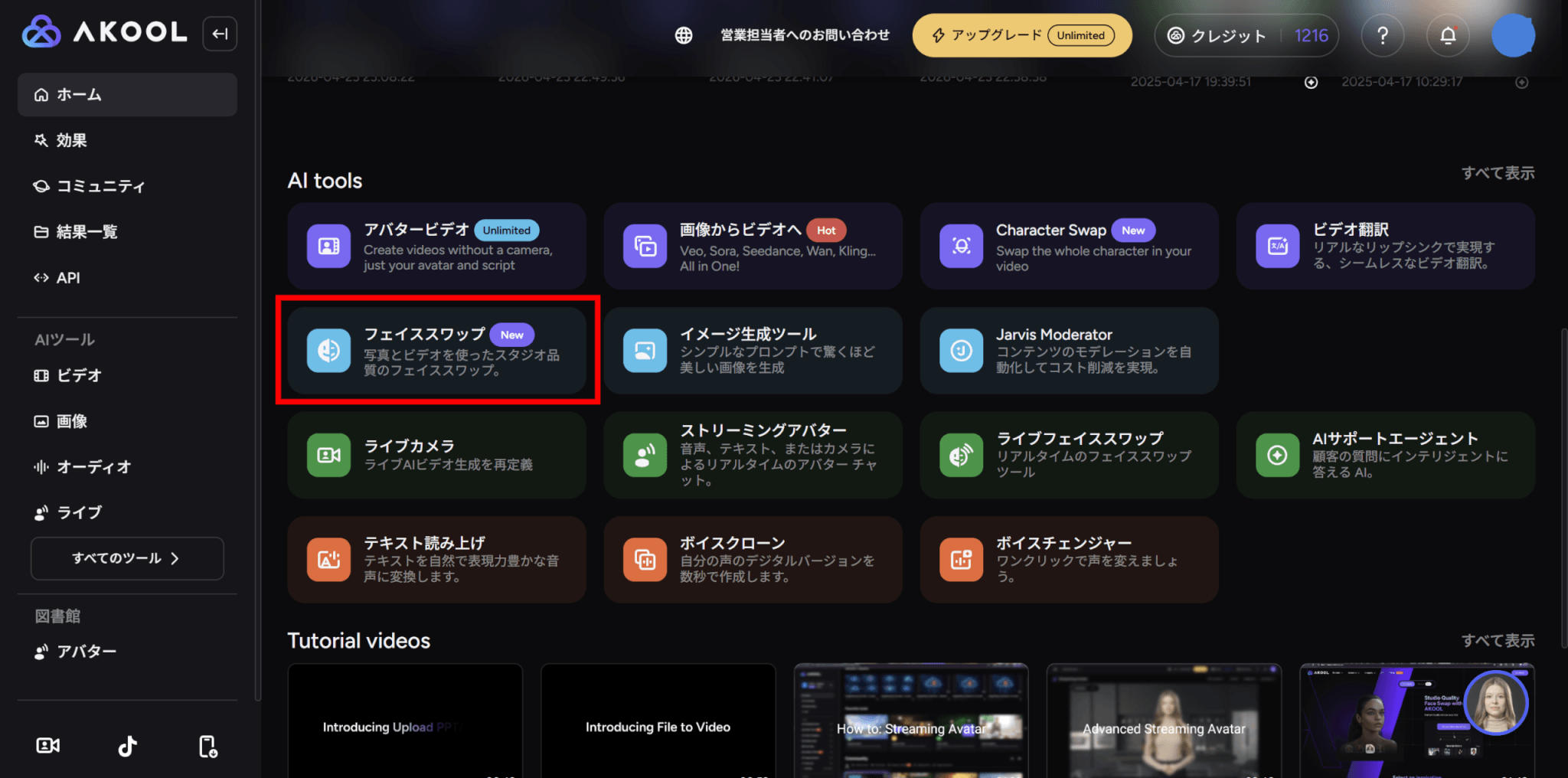This screenshot has height=778, width=1568.
Task: Click the アップグレード Unlimited button
Action: tap(1022, 35)
